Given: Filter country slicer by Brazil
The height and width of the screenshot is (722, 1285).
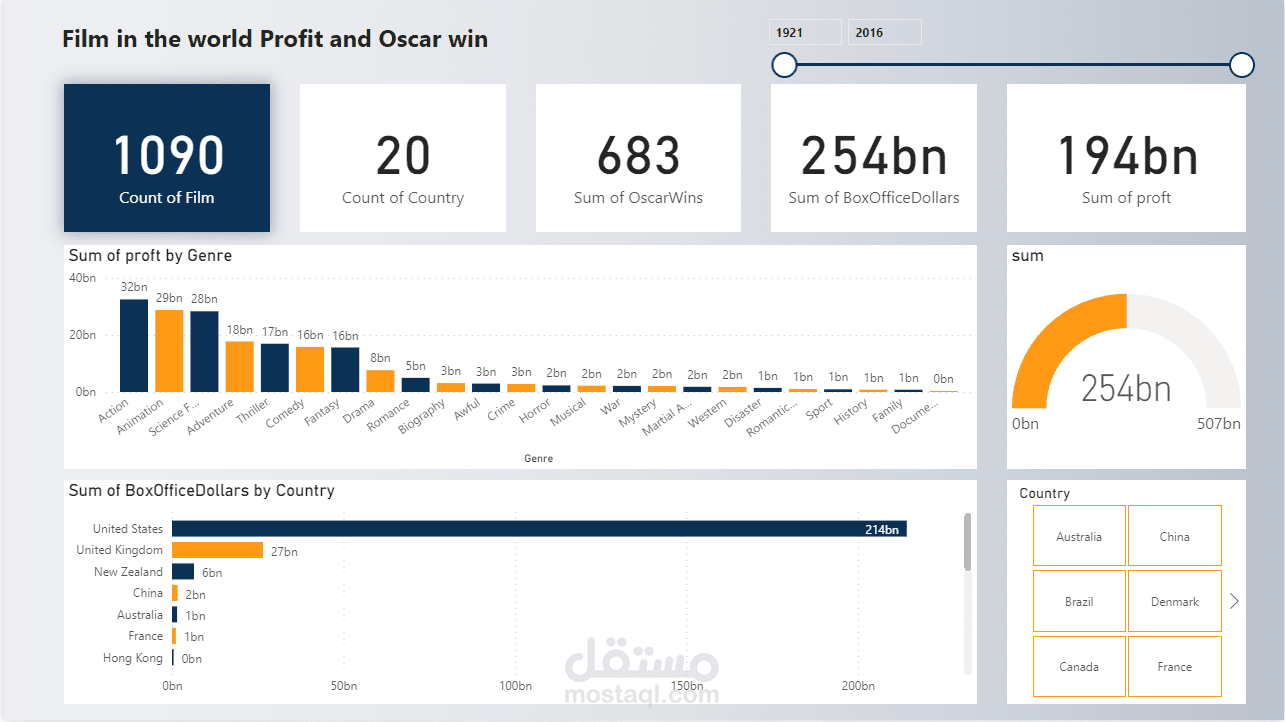Looking at the screenshot, I should coord(1079,601).
